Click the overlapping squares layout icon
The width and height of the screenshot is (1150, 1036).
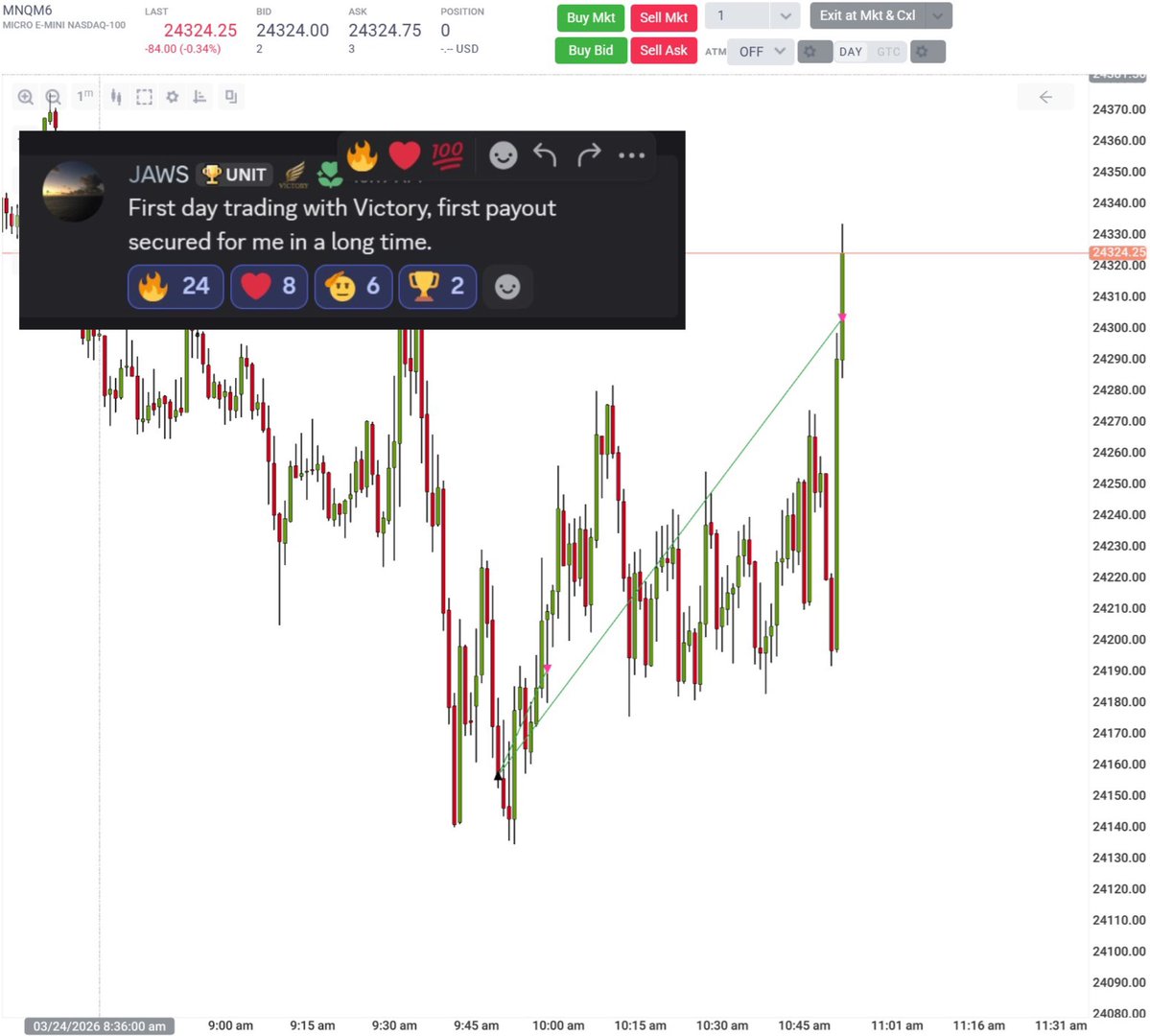point(230,97)
